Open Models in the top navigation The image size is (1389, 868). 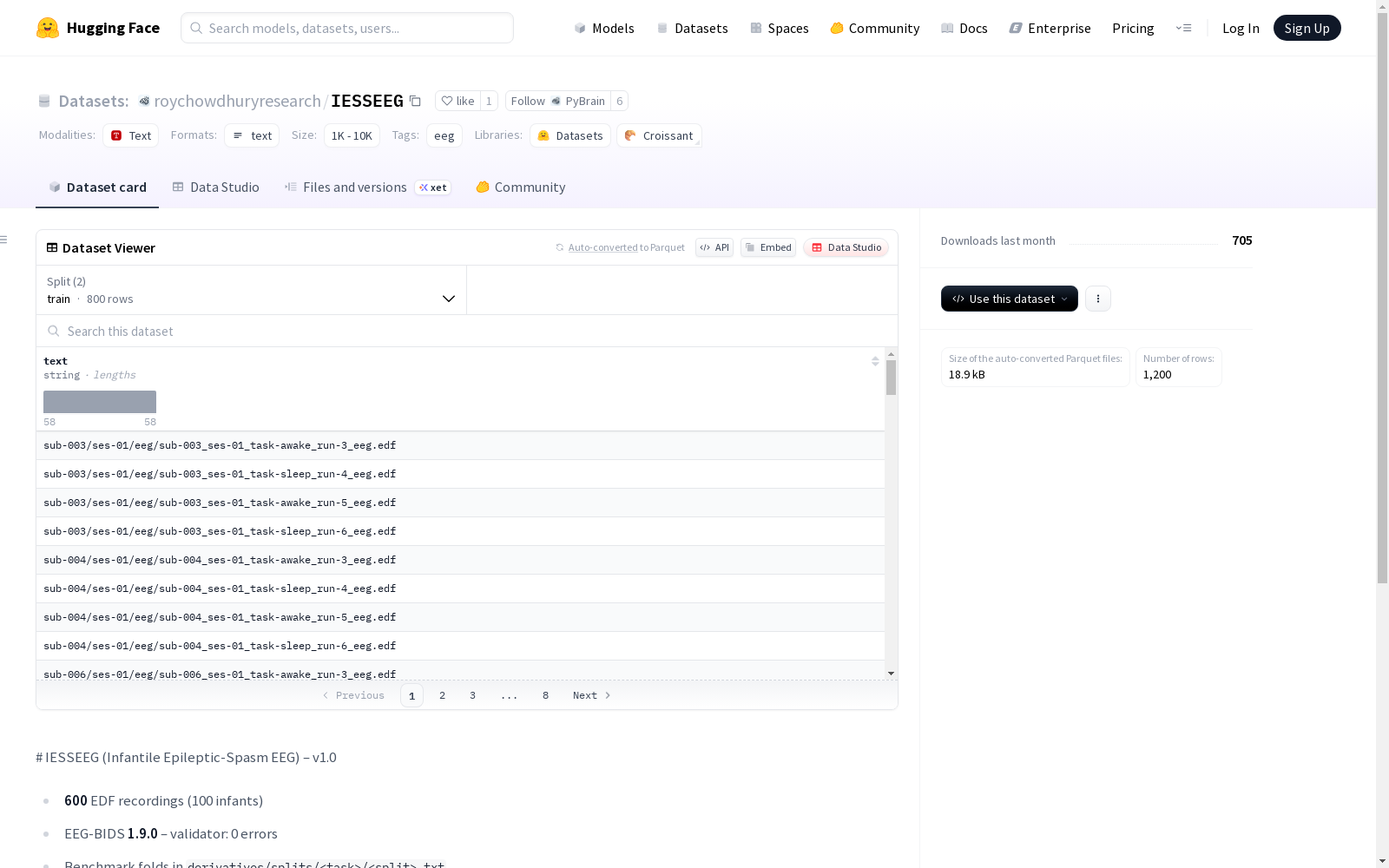[x=604, y=28]
